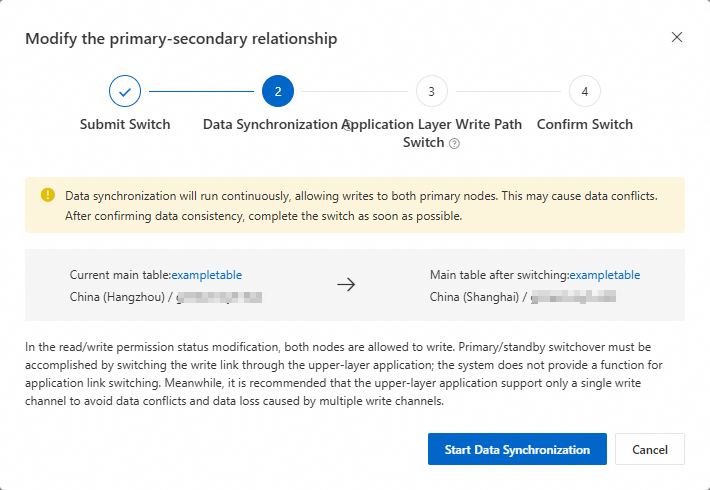This screenshot has width=710, height=490.
Task: Open exampletable link for table after switching
Action: [x=604, y=275]
